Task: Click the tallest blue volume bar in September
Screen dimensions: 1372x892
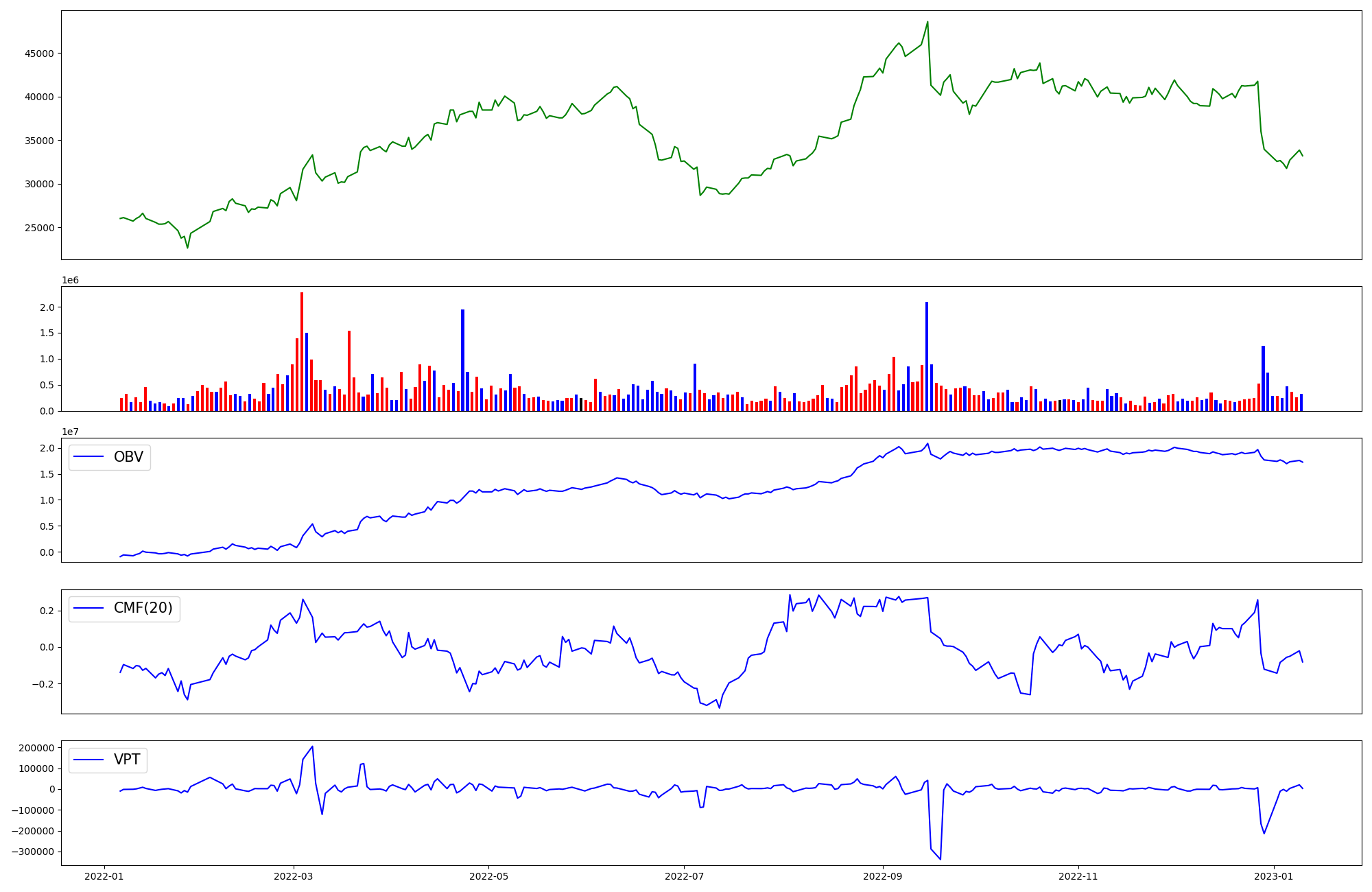Action: pos(927,357)
